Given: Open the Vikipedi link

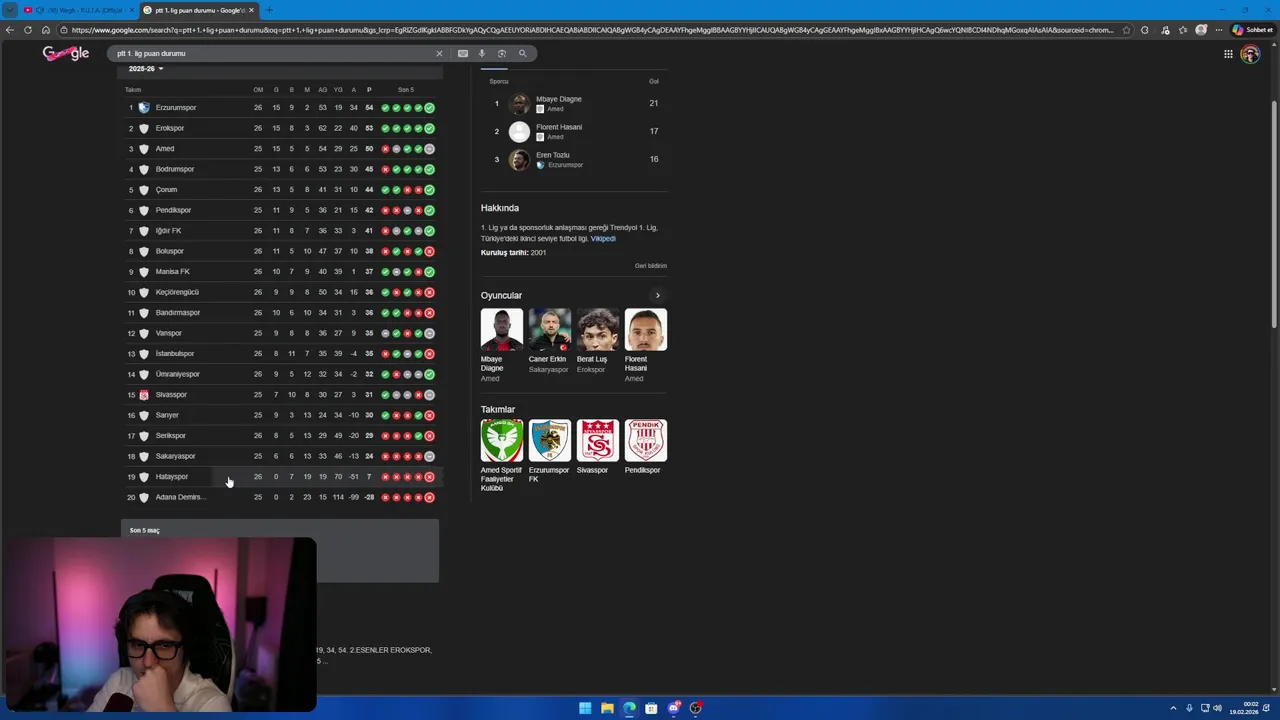Looking at the screenshot, I should pos(603,239).
